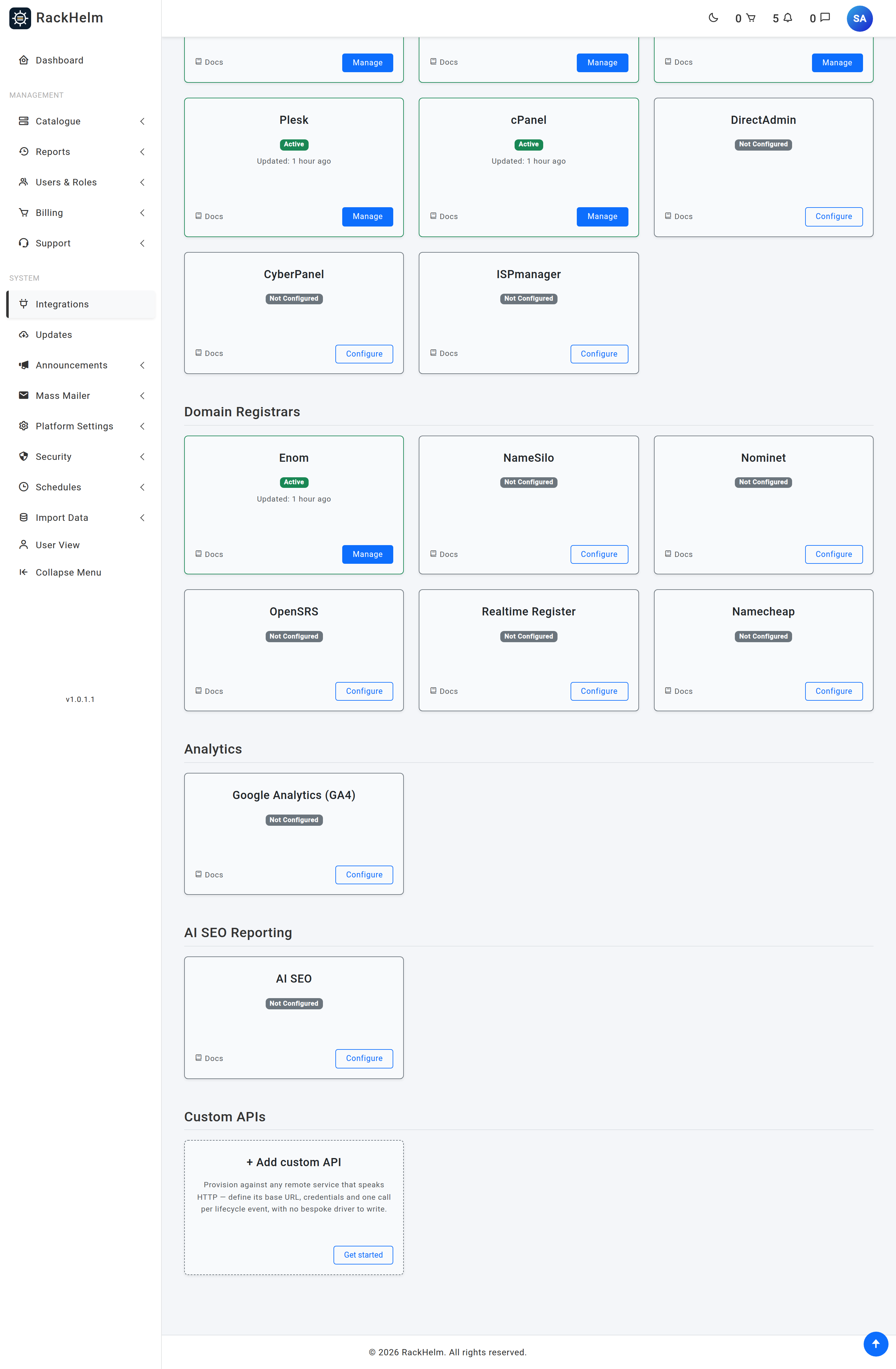The image size is (896, 1369).
Task: Expand the Reports chevron
Action: (142, 152)
